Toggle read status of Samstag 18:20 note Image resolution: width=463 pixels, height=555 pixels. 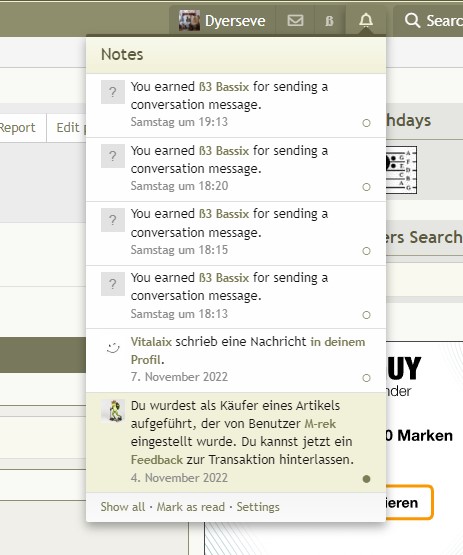[366, 187]
